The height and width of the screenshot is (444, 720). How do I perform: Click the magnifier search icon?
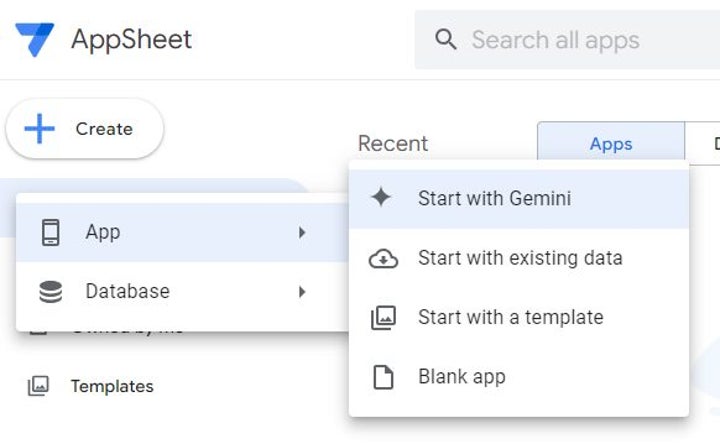[446, 40]
